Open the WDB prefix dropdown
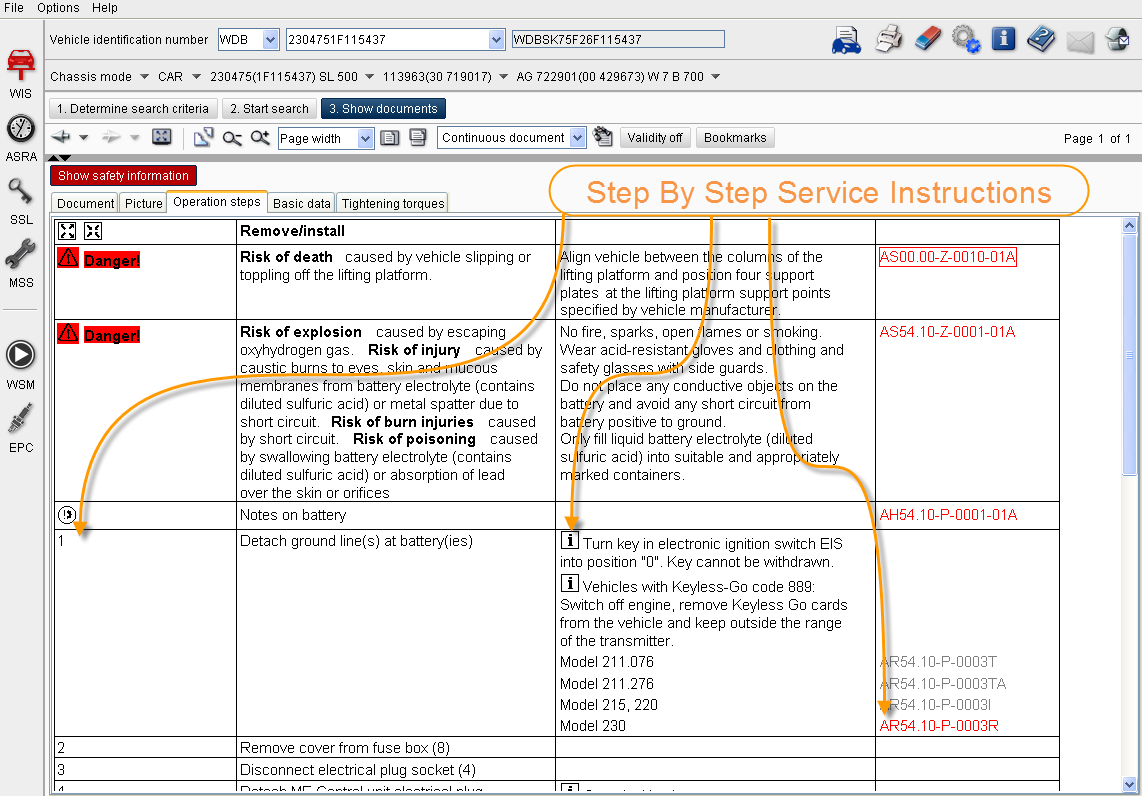This screenshot has width=1142, height=796. [x=270, y=39]
